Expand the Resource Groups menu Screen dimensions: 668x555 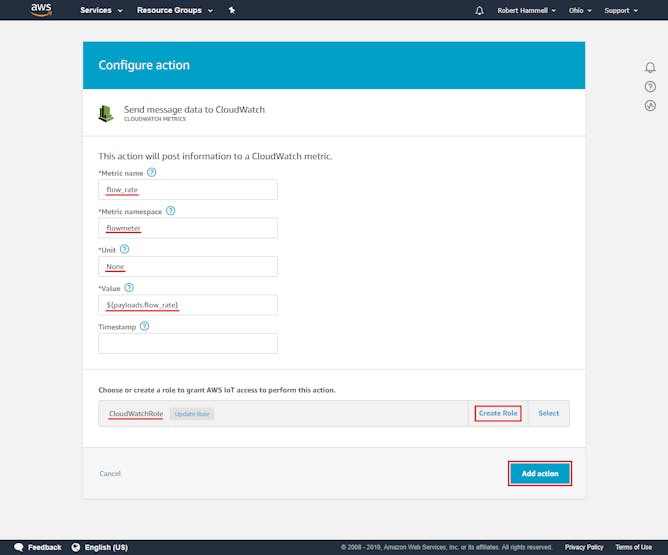[175, 10]
